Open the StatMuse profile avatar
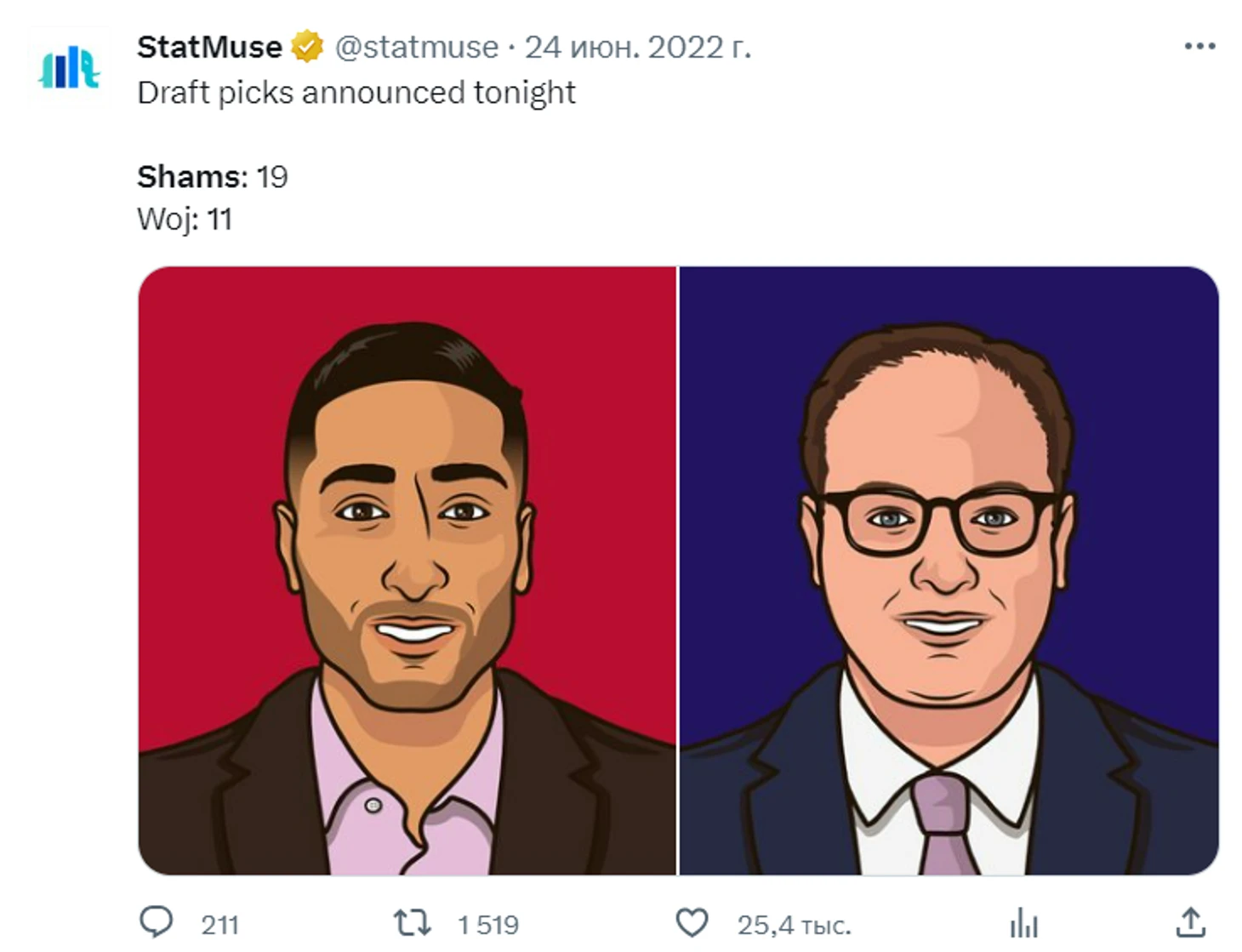The image size is (1242, 952). (x=69, y=67)
